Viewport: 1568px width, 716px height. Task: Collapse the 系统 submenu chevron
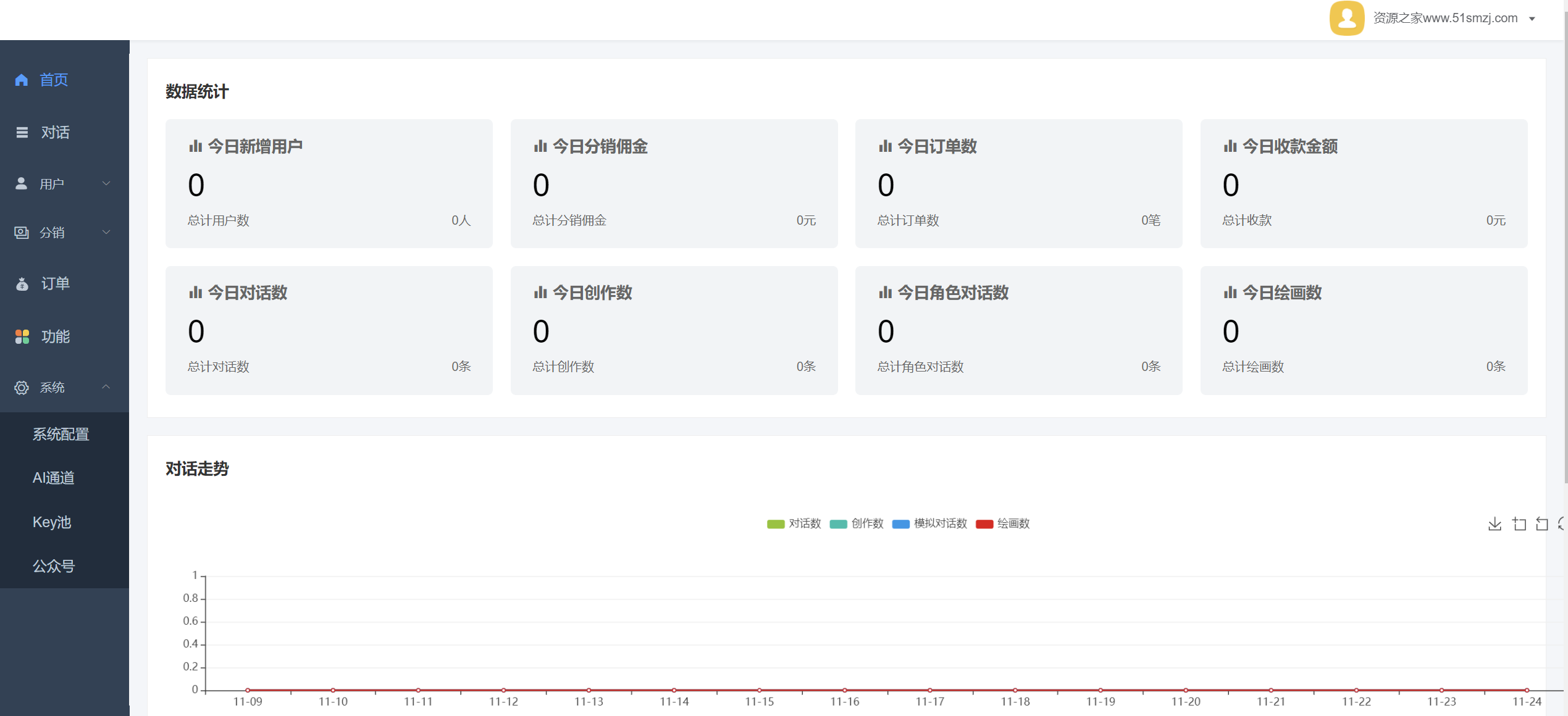point(106,387)
